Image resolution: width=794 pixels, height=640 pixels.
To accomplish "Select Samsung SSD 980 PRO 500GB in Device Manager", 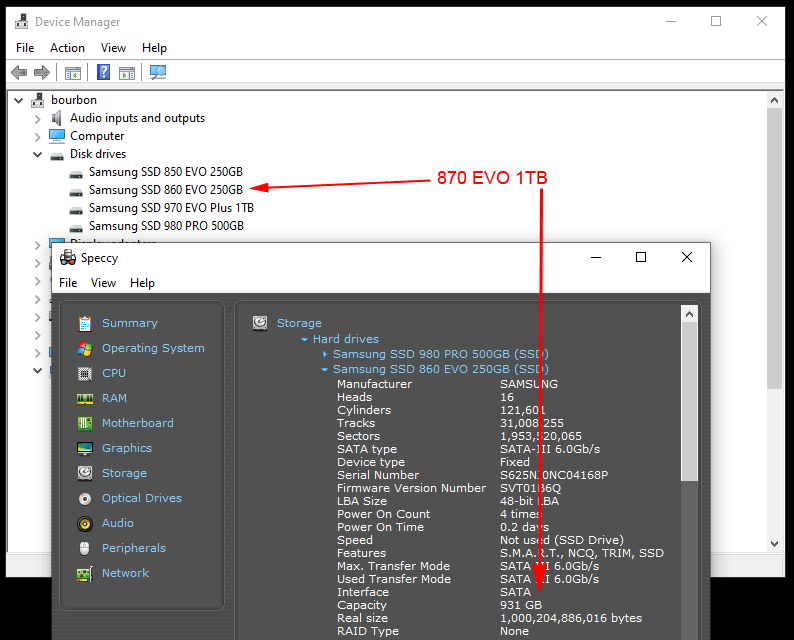I will [x=166, y=226].
